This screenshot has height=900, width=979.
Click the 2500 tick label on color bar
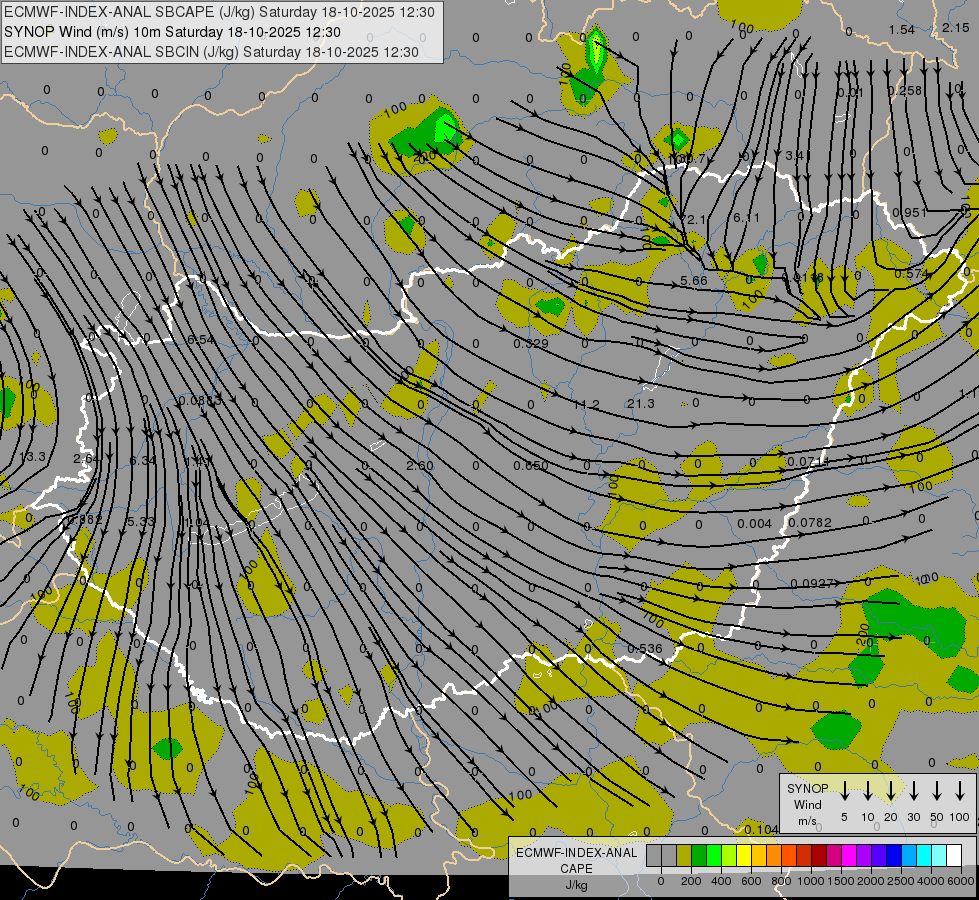click(901, 881)
